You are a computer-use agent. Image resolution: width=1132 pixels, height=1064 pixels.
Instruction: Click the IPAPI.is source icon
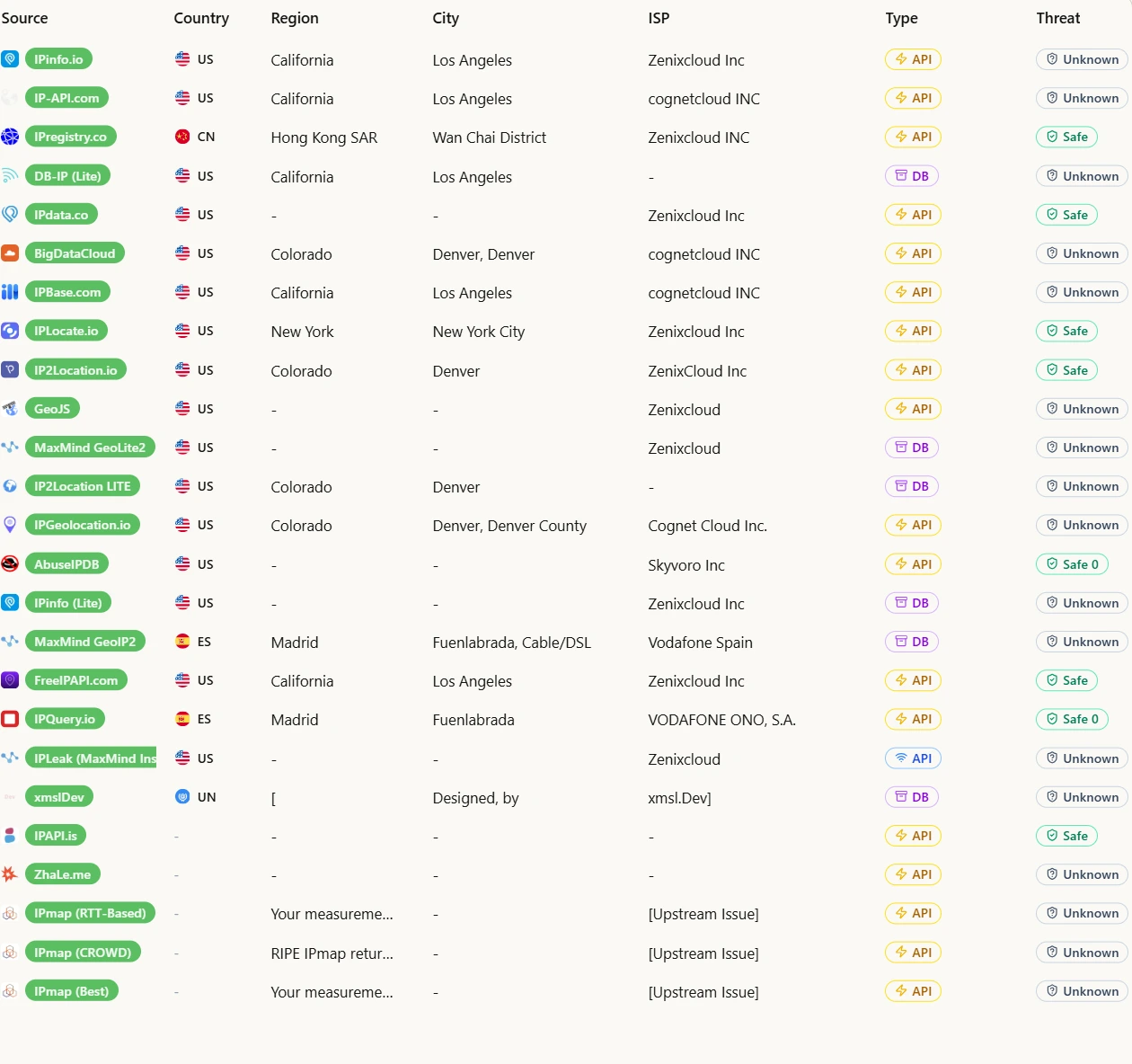coord(10,836)
